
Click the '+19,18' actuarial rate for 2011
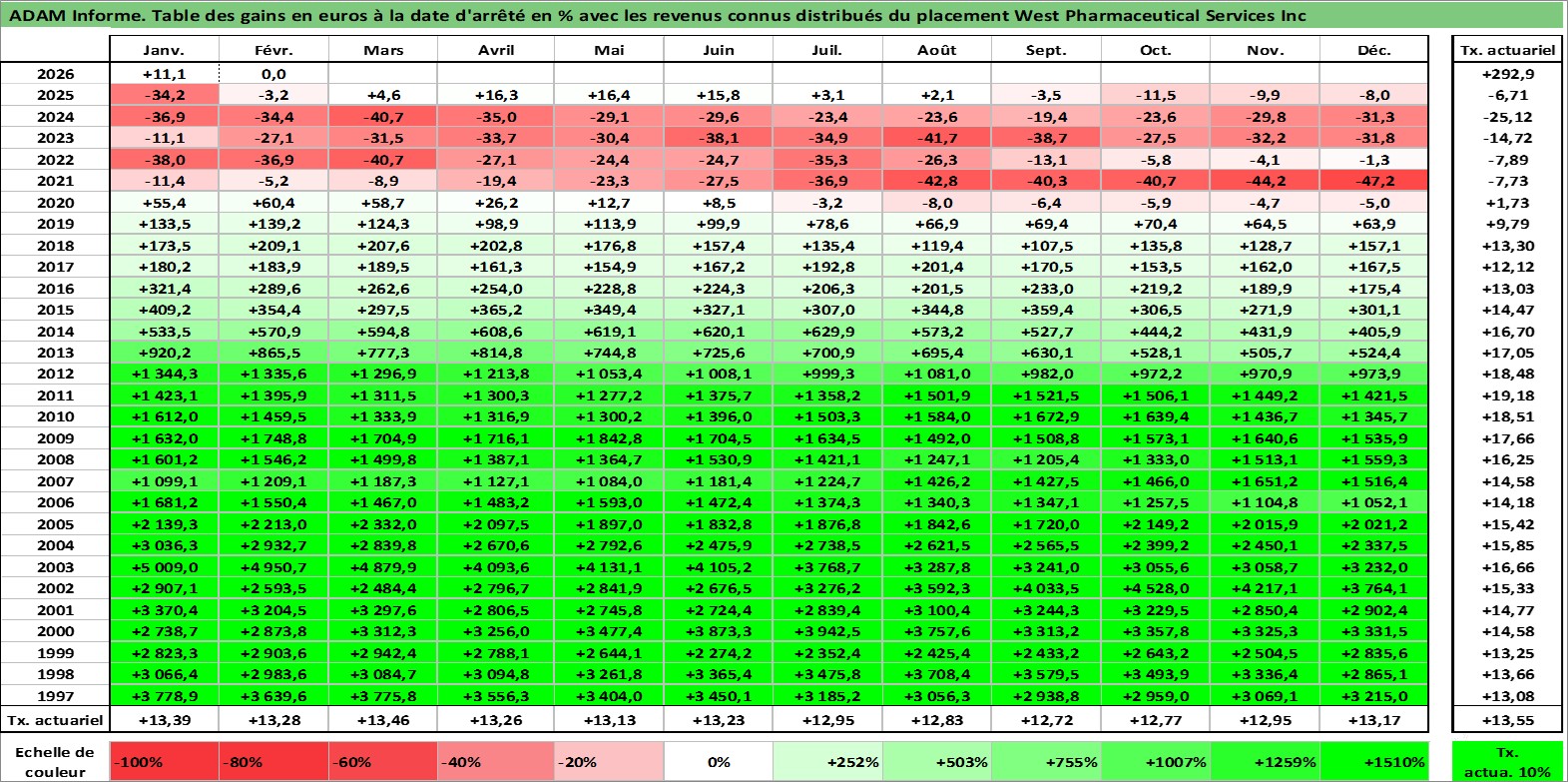pyautogui.click(x=1507, y=395)
